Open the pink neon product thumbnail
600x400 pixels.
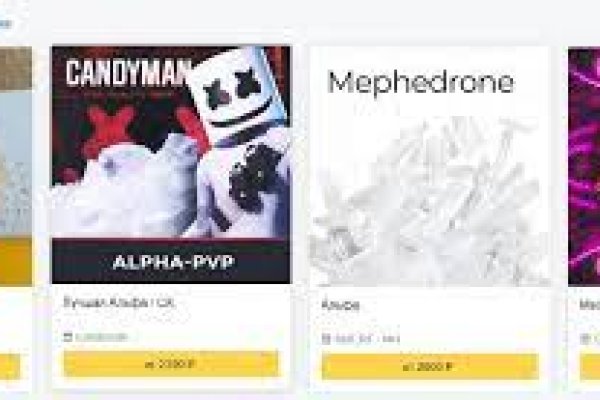click(584, 166)
